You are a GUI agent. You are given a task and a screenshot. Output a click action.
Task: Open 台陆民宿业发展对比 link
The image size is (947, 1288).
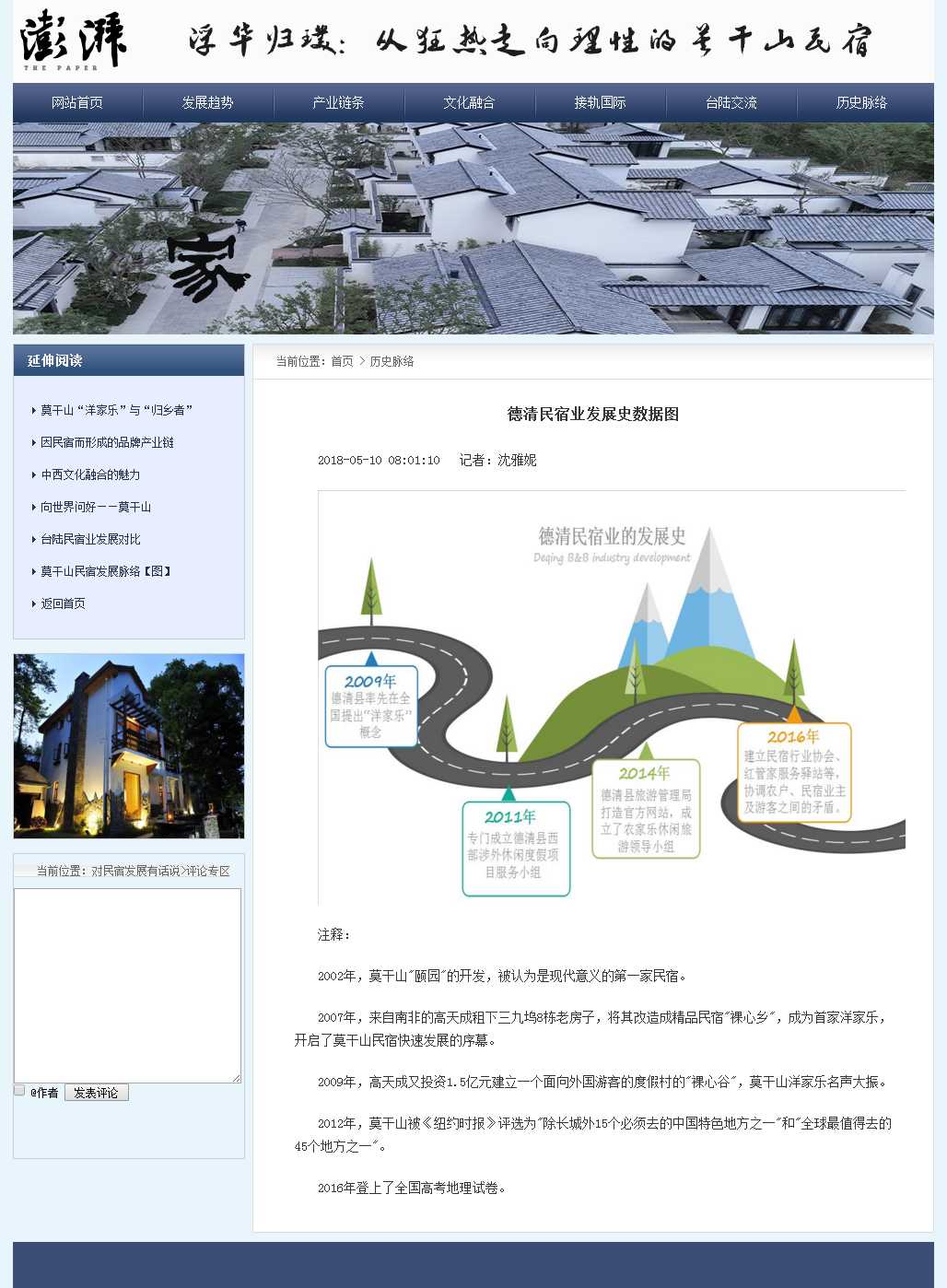pyautogui.click(x=90, y=540)
